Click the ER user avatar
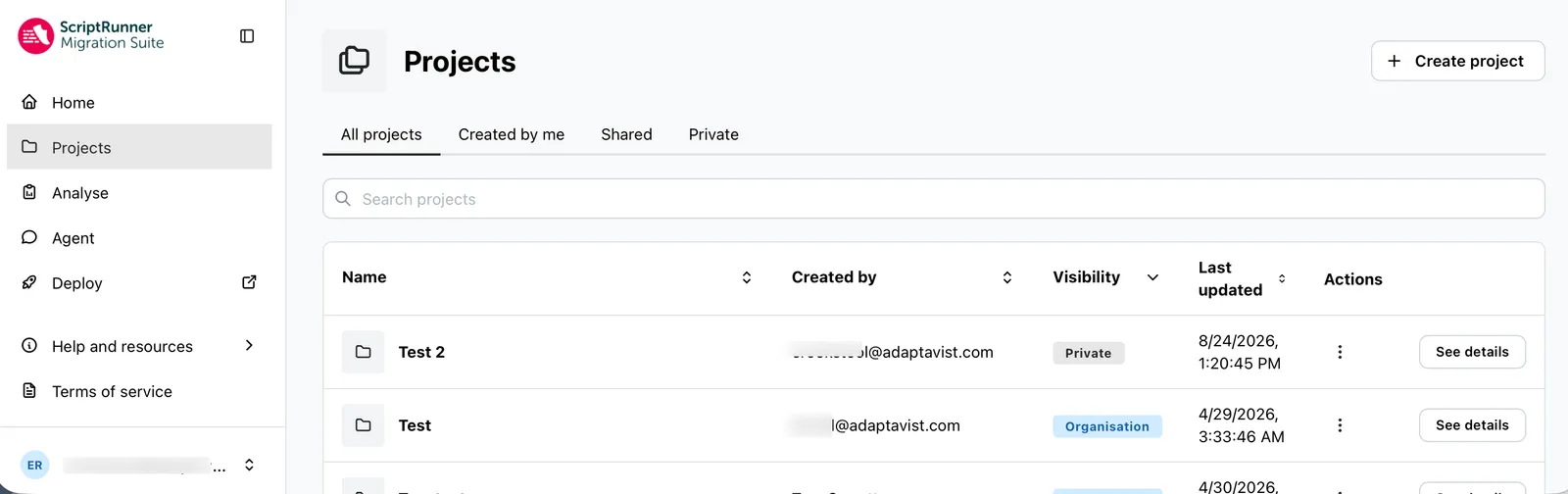The image size is (1568, 494). [x=35, y=465]
